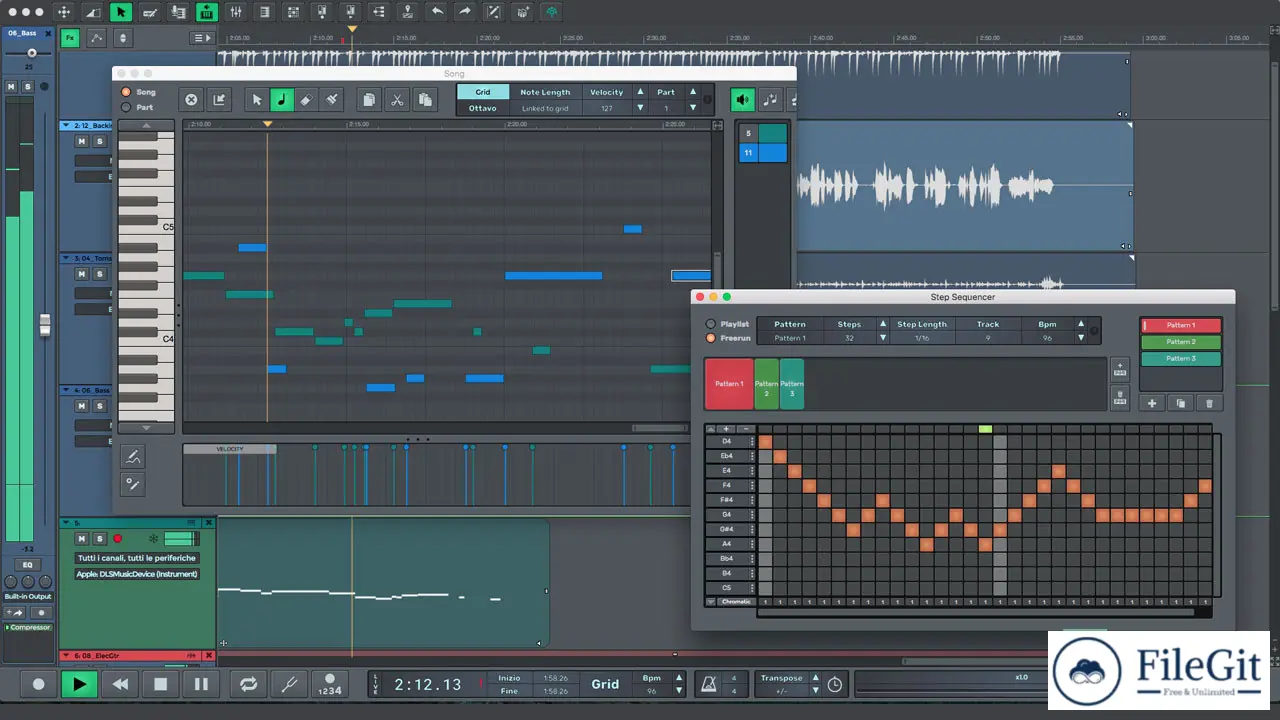The image size is (1280, 720).
Task: Click the Stop button in transport bar
Action: click(x=160, y=685)
